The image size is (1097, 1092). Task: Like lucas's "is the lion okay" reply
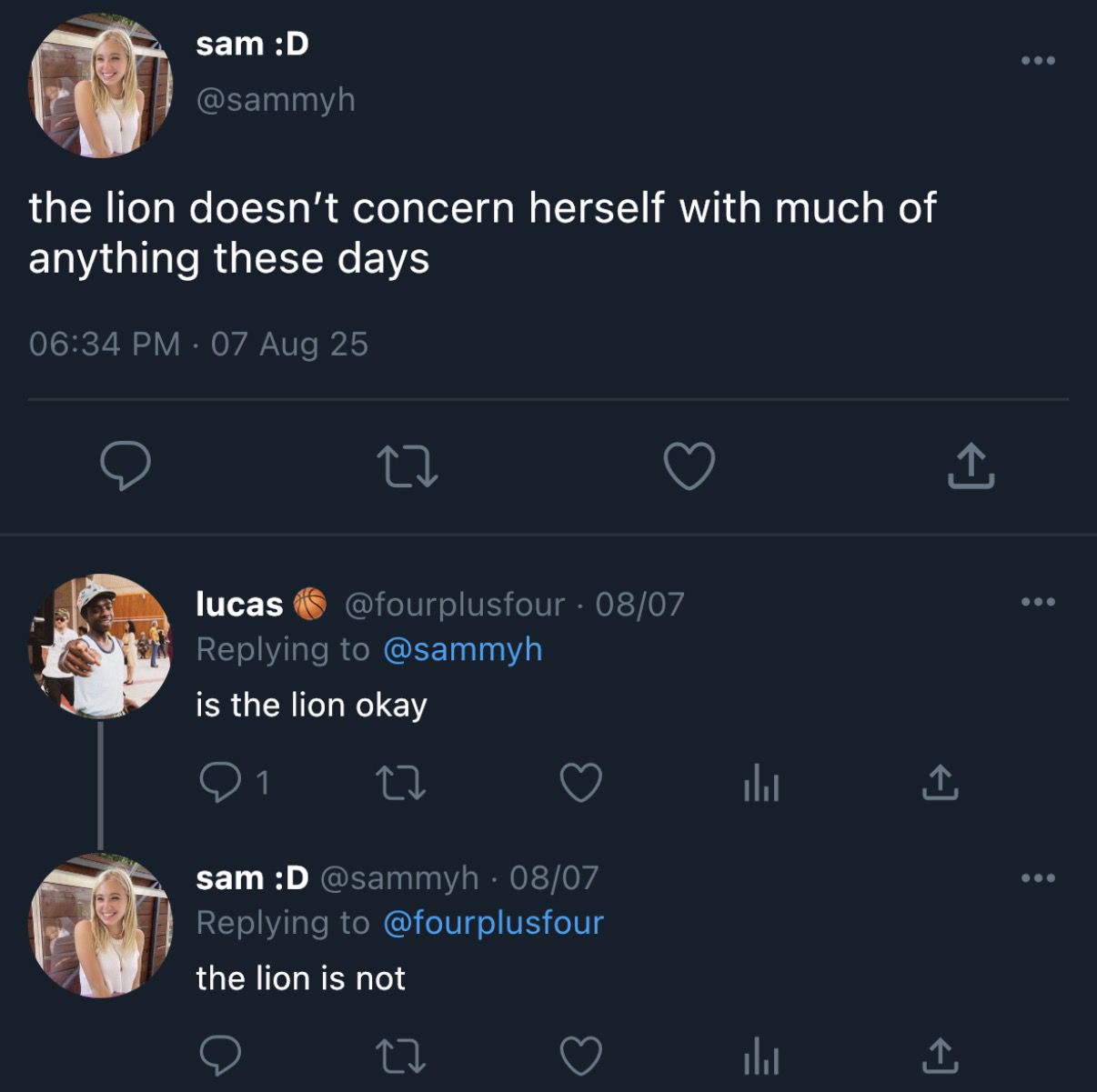pyautogui.click(x=580, y=782)
